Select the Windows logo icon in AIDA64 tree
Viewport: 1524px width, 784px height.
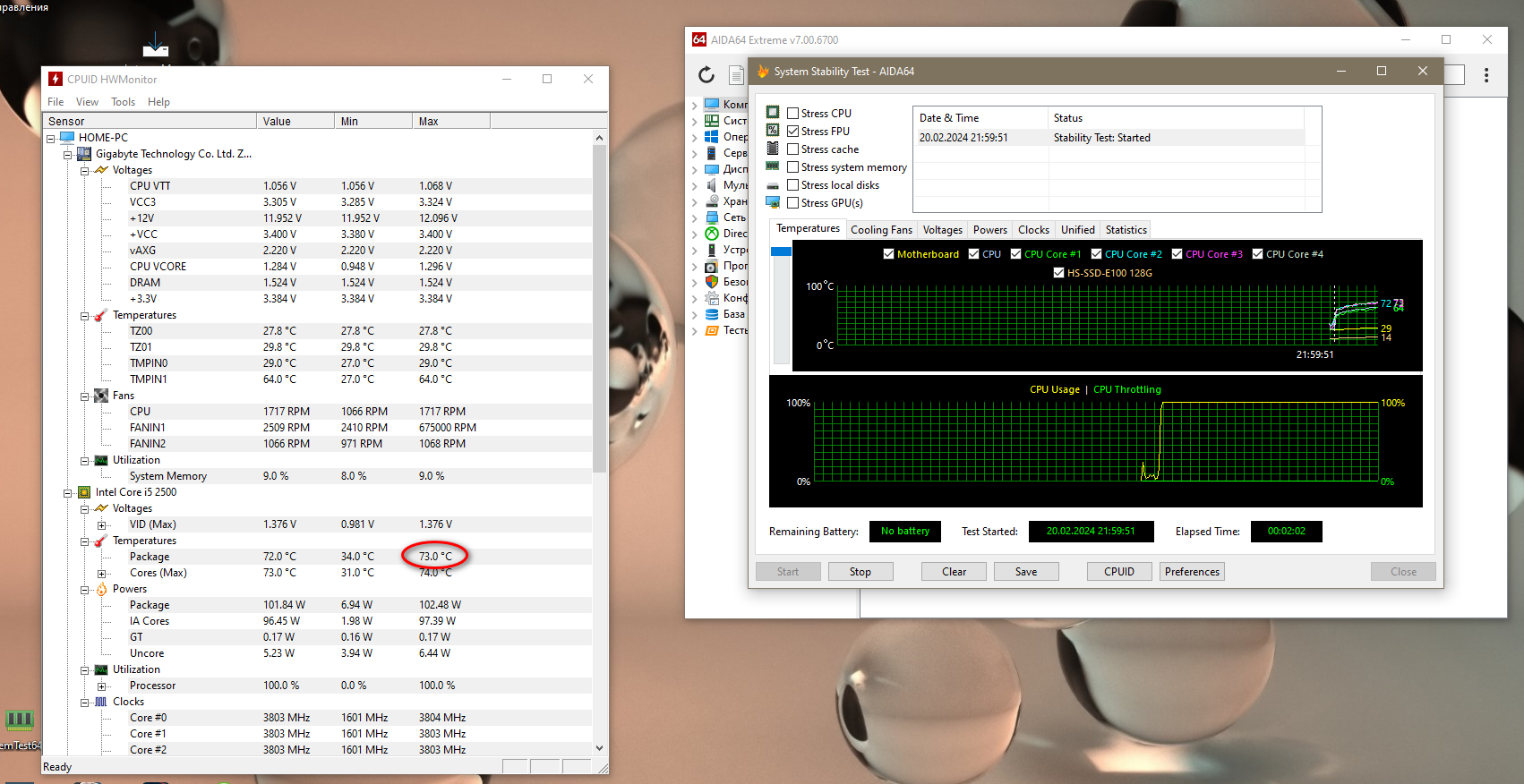pos(712,136)
